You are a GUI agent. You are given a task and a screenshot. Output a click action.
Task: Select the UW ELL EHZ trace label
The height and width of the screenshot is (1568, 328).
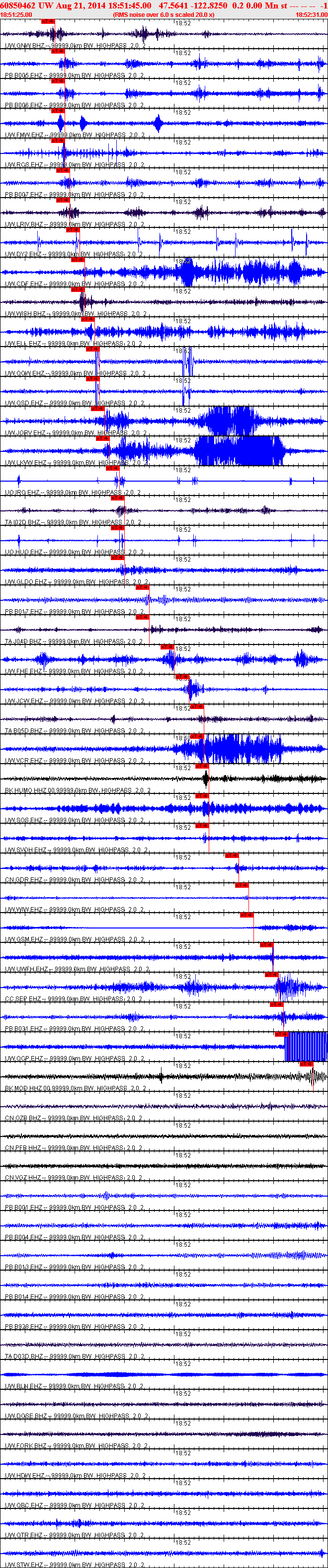pyautogui.click(x=75, y=344)
